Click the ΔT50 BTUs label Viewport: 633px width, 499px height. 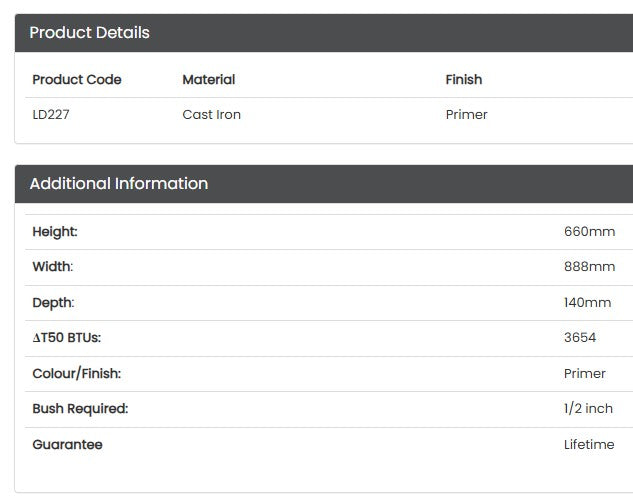point(67,338)
